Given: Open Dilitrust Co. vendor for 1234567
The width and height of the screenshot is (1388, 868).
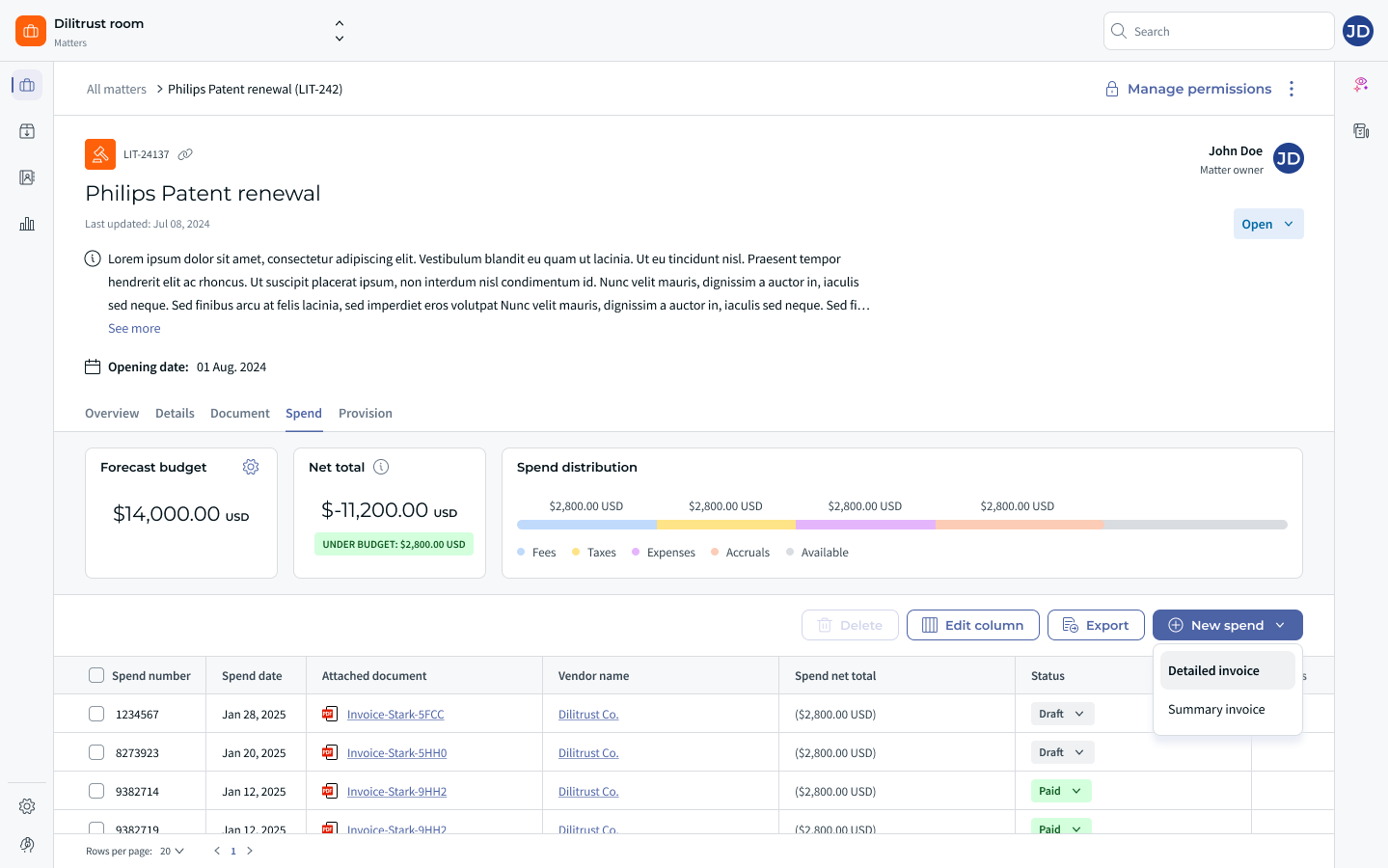Looking at the screenshot, I should click(x=588, y=714).
